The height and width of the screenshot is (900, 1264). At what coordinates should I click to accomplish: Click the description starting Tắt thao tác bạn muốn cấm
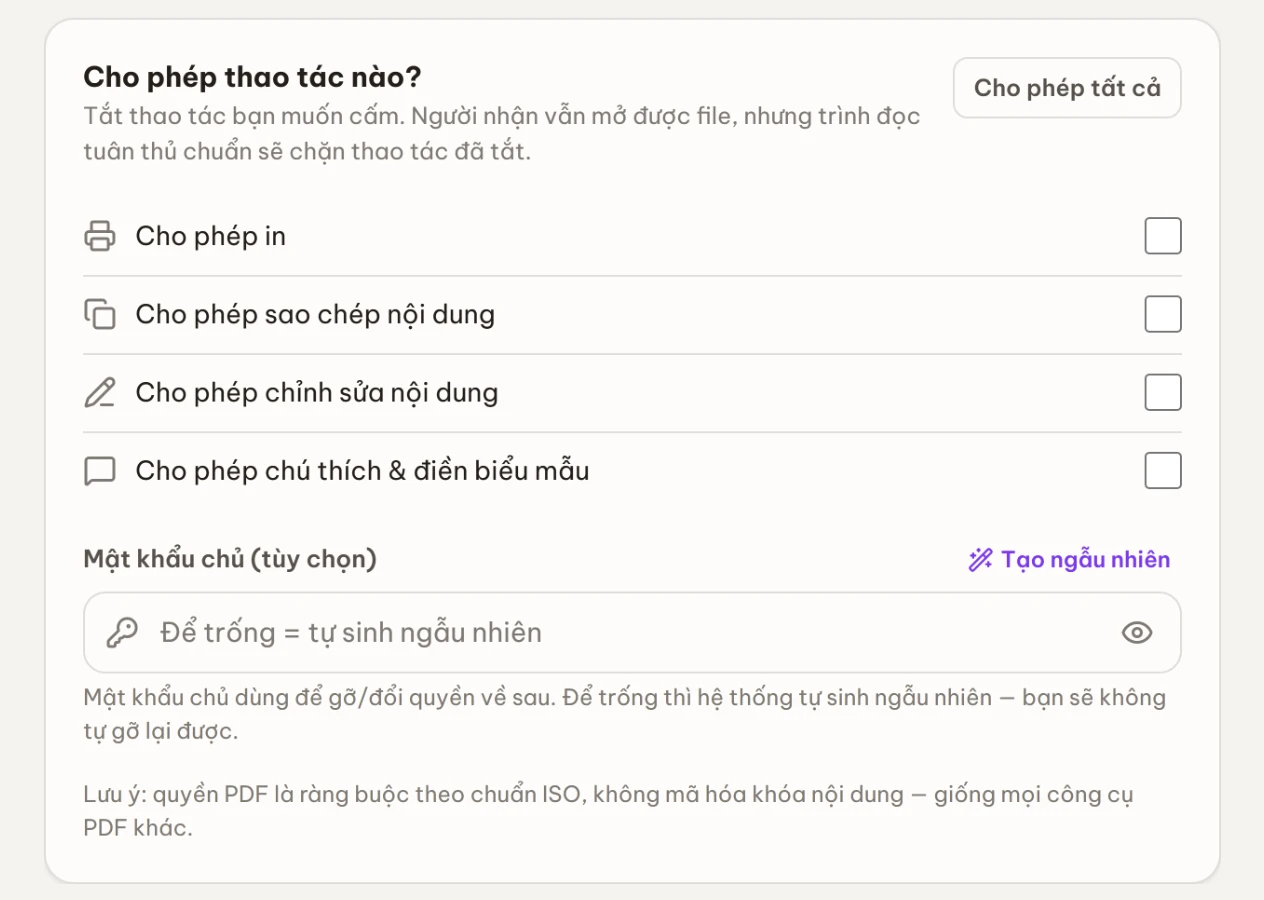tap(502, 135)
